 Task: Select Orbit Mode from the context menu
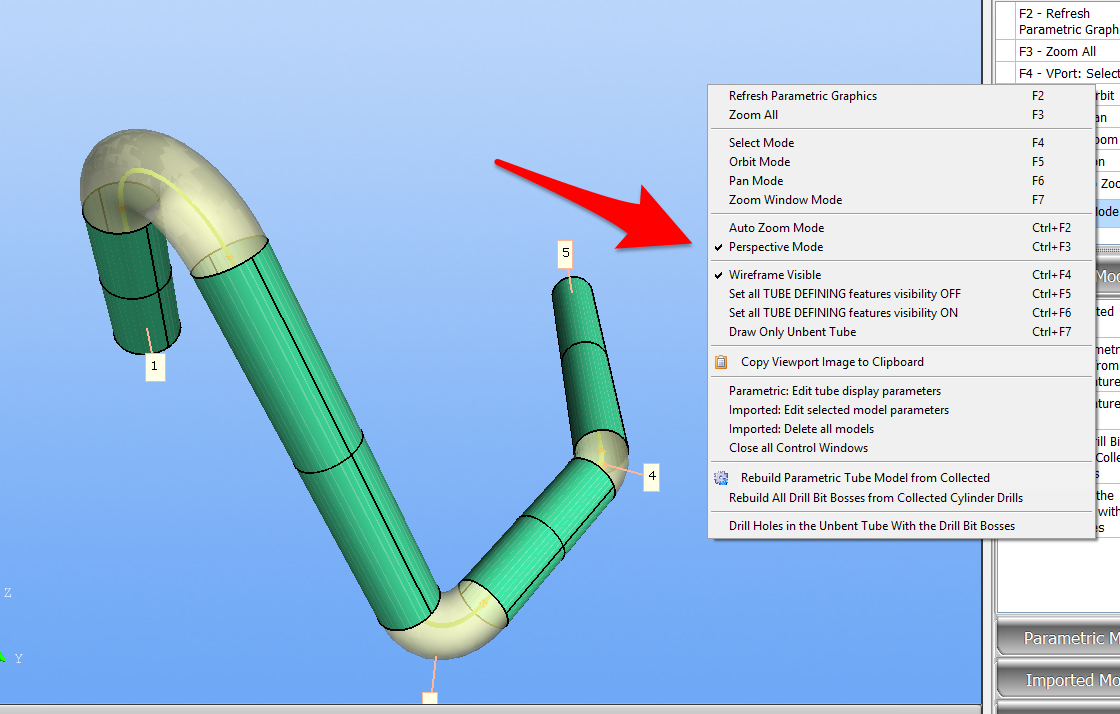pos(759,162)
